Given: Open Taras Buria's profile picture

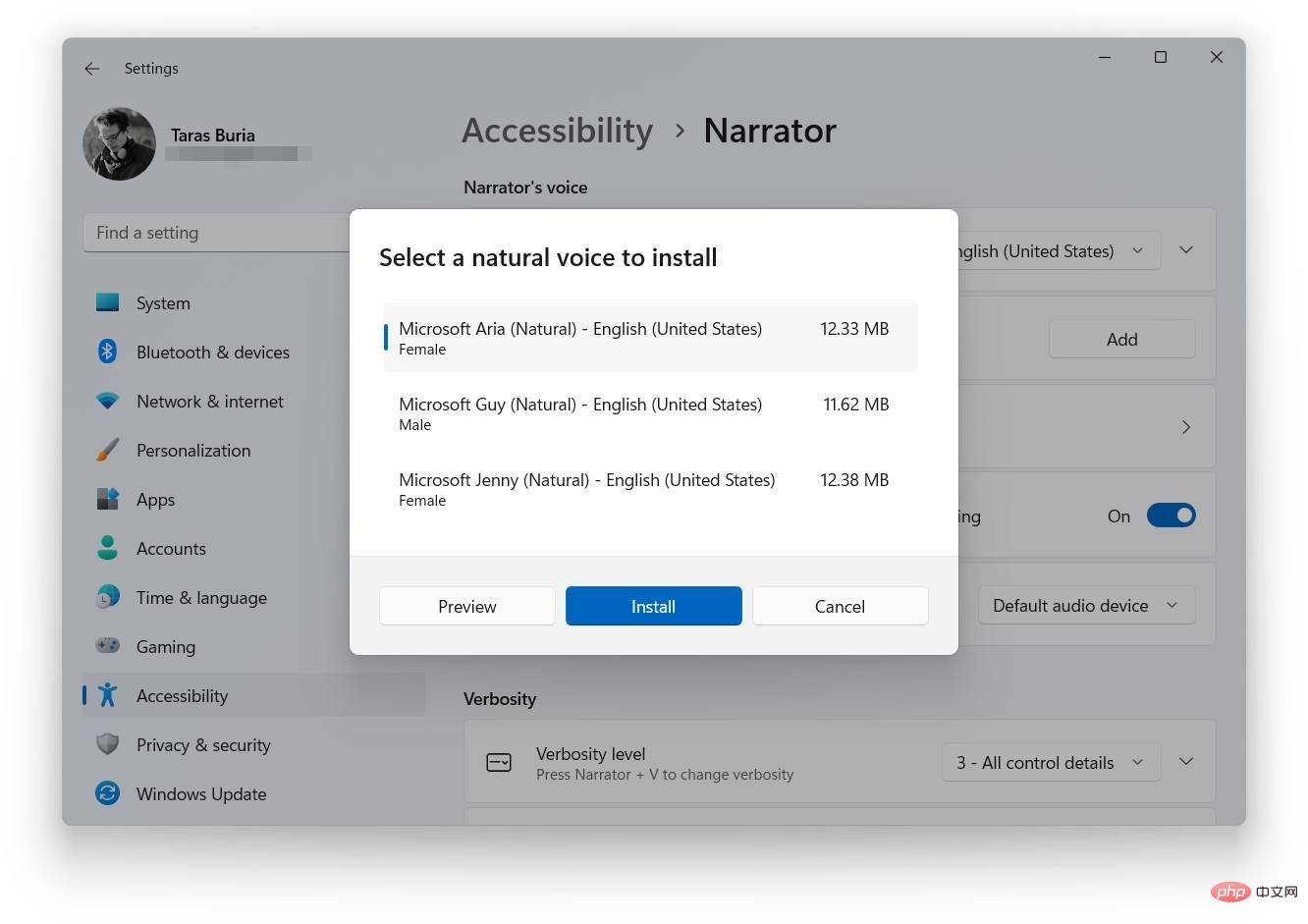Looking at the screenshot, I should pos(119,144).
